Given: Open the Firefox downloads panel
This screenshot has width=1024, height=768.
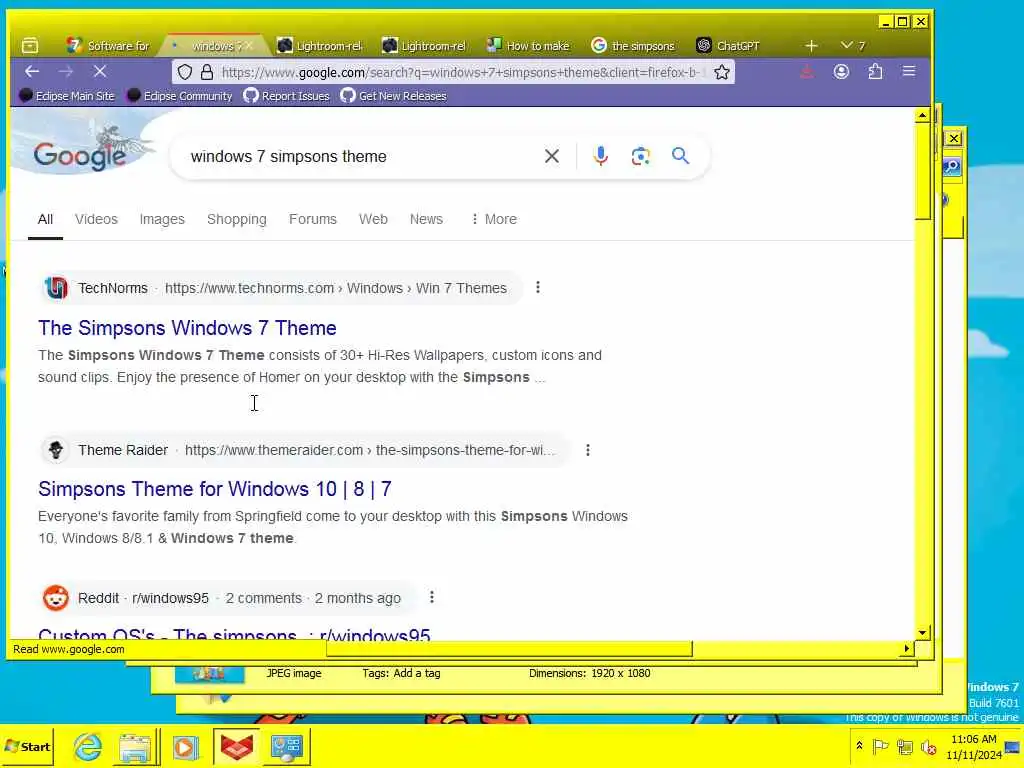Looking at the screenshot, I should tap(807, 72).
